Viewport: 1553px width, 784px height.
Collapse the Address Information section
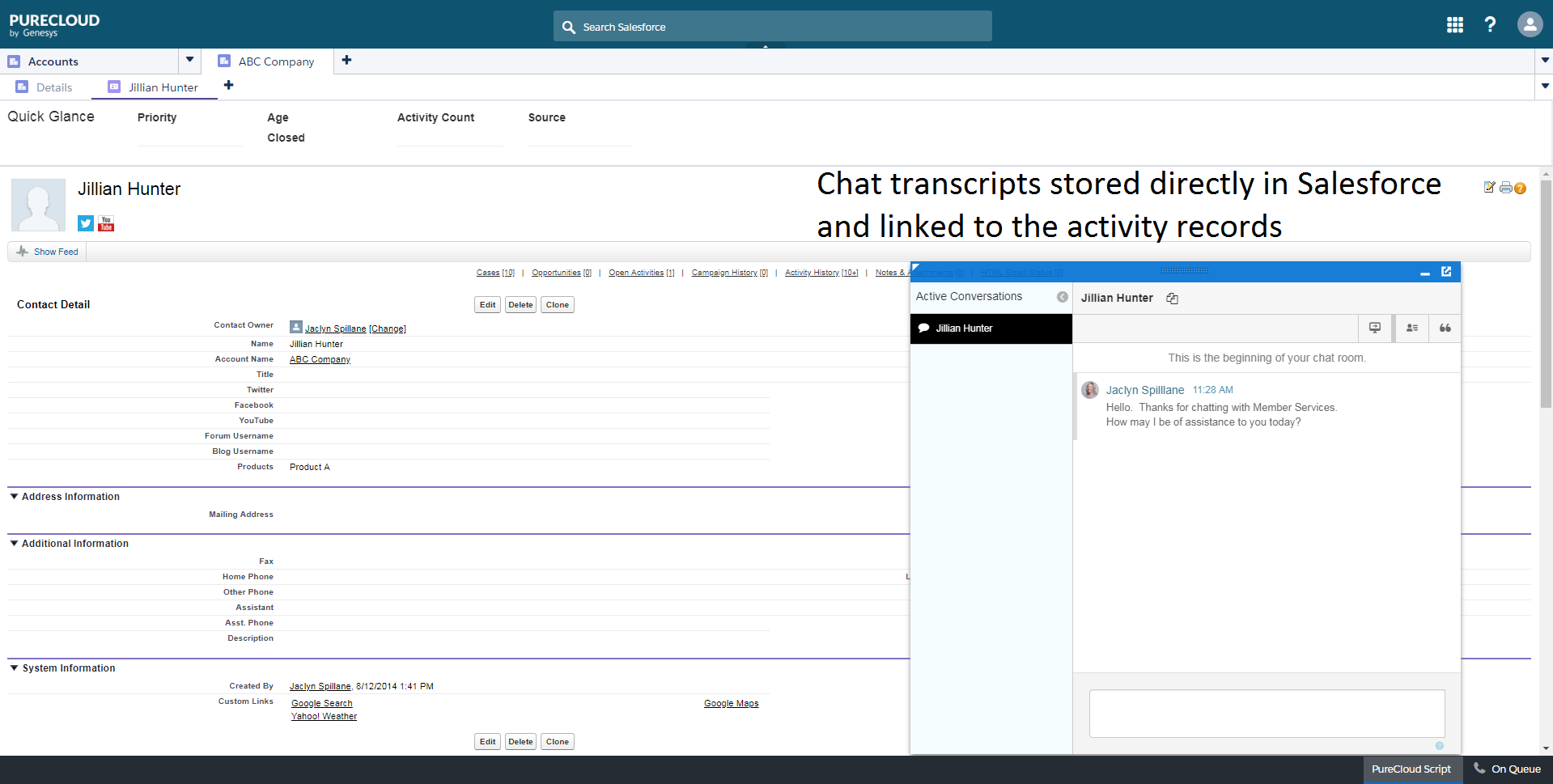pyautogui.click(x=14, y=497)
